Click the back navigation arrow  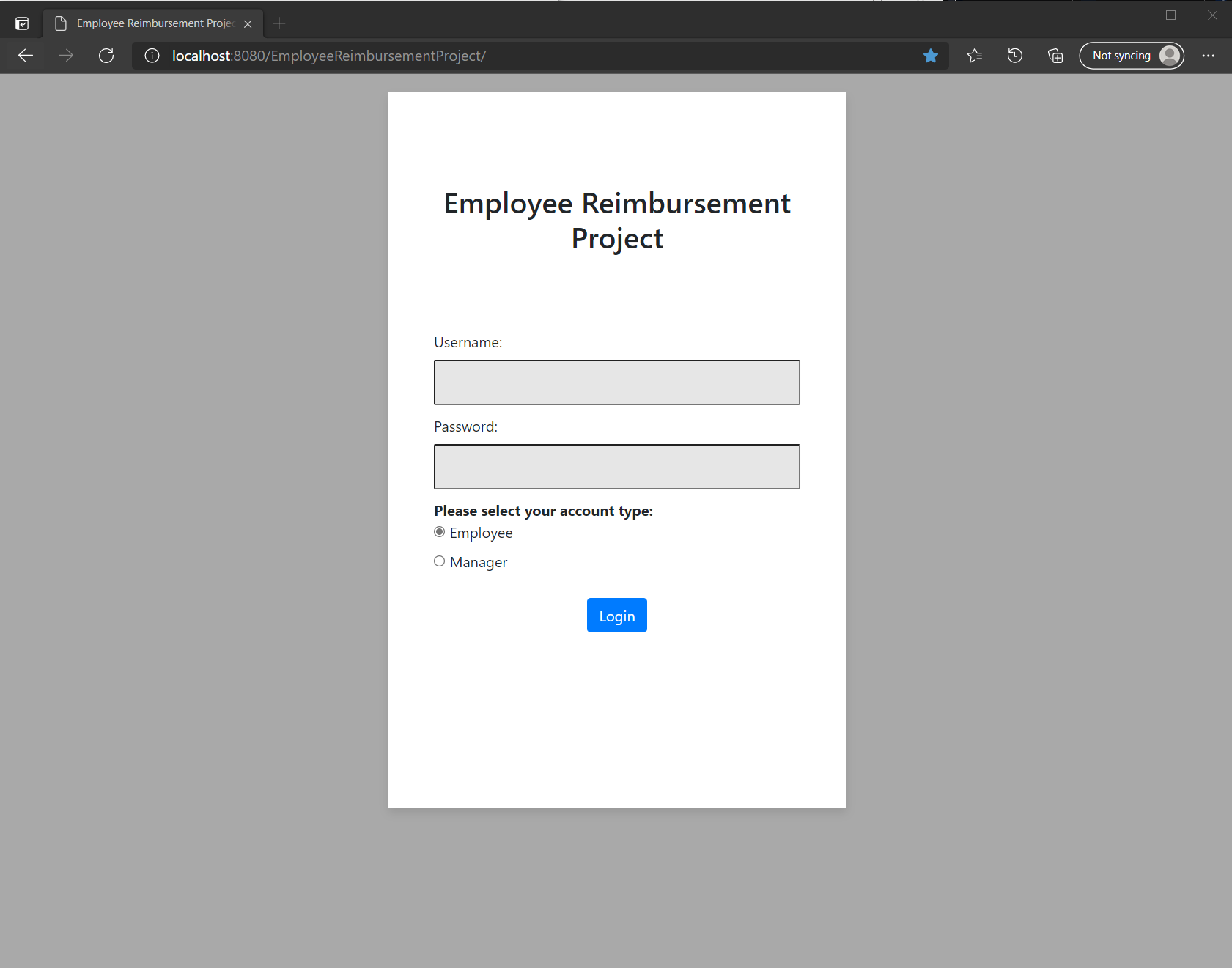pyautogui.click(x=25, y=56)
